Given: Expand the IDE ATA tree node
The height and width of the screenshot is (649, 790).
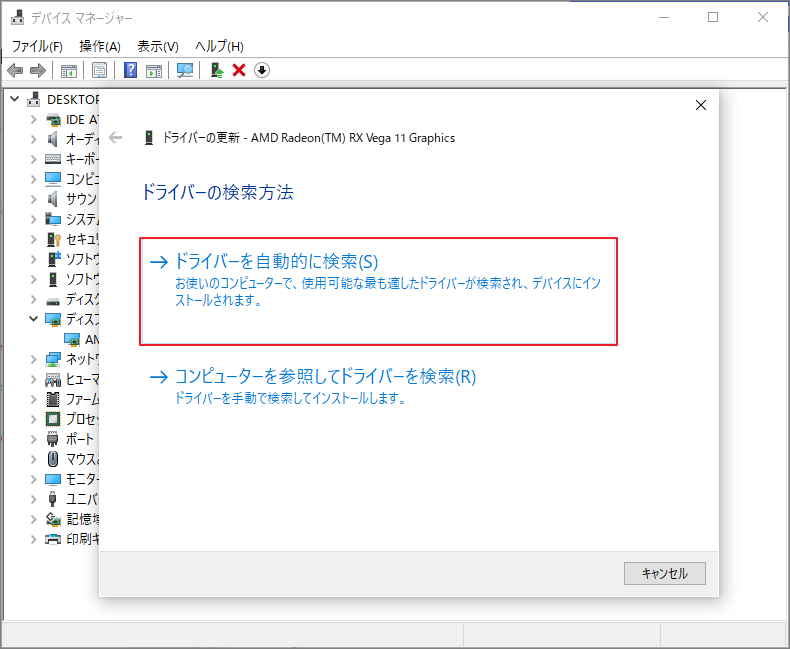Looking at the screenshot, I should (x=34, y=119).
